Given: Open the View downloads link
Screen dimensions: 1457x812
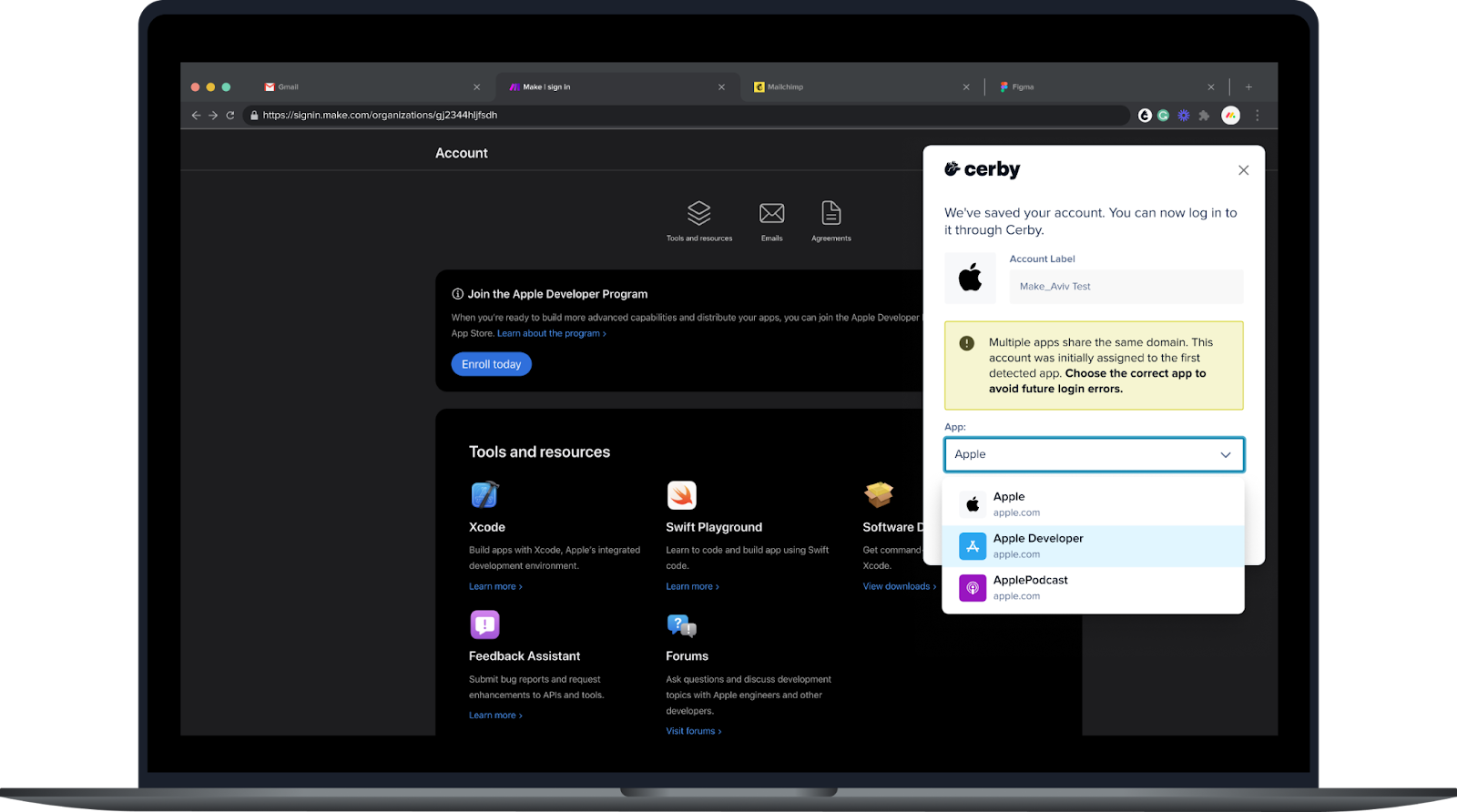Looking at the screenshot, I should 899,586.
